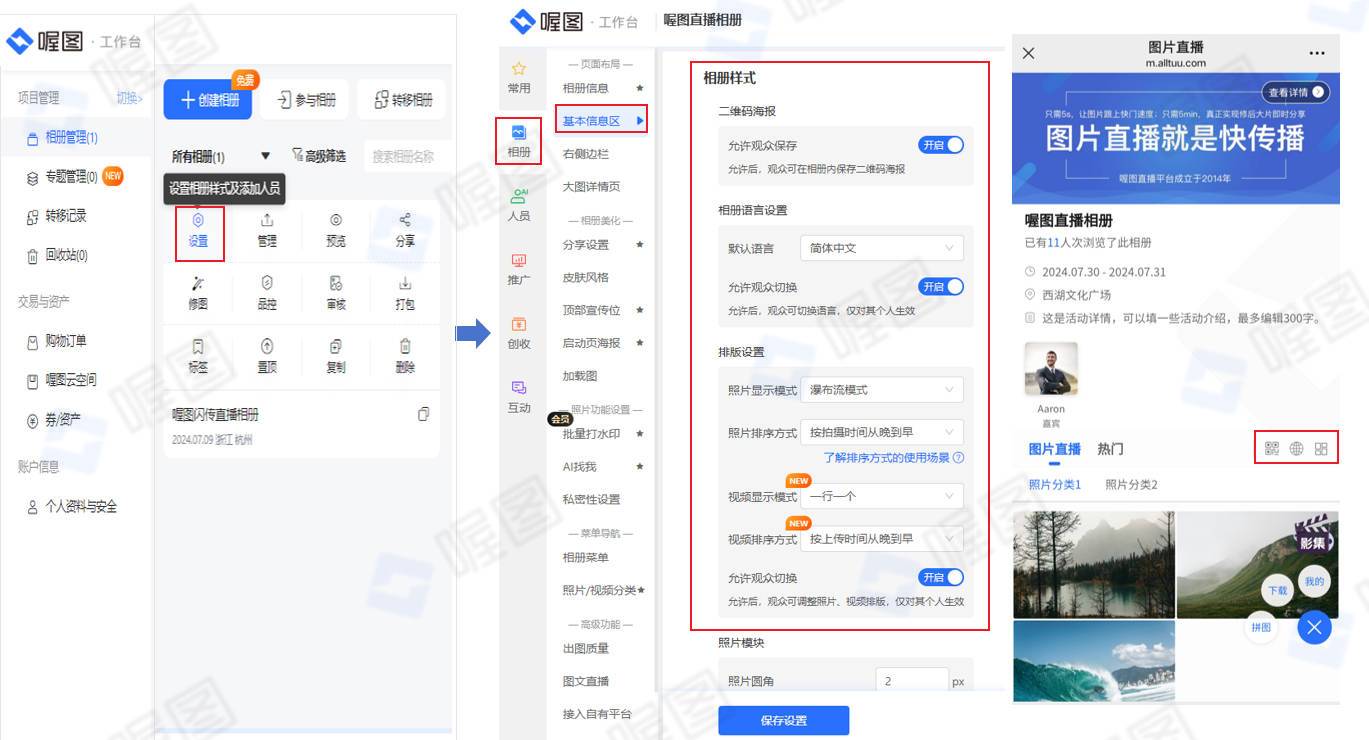Open the 视频排序方式 dropdown

click(x=882, y=539)
